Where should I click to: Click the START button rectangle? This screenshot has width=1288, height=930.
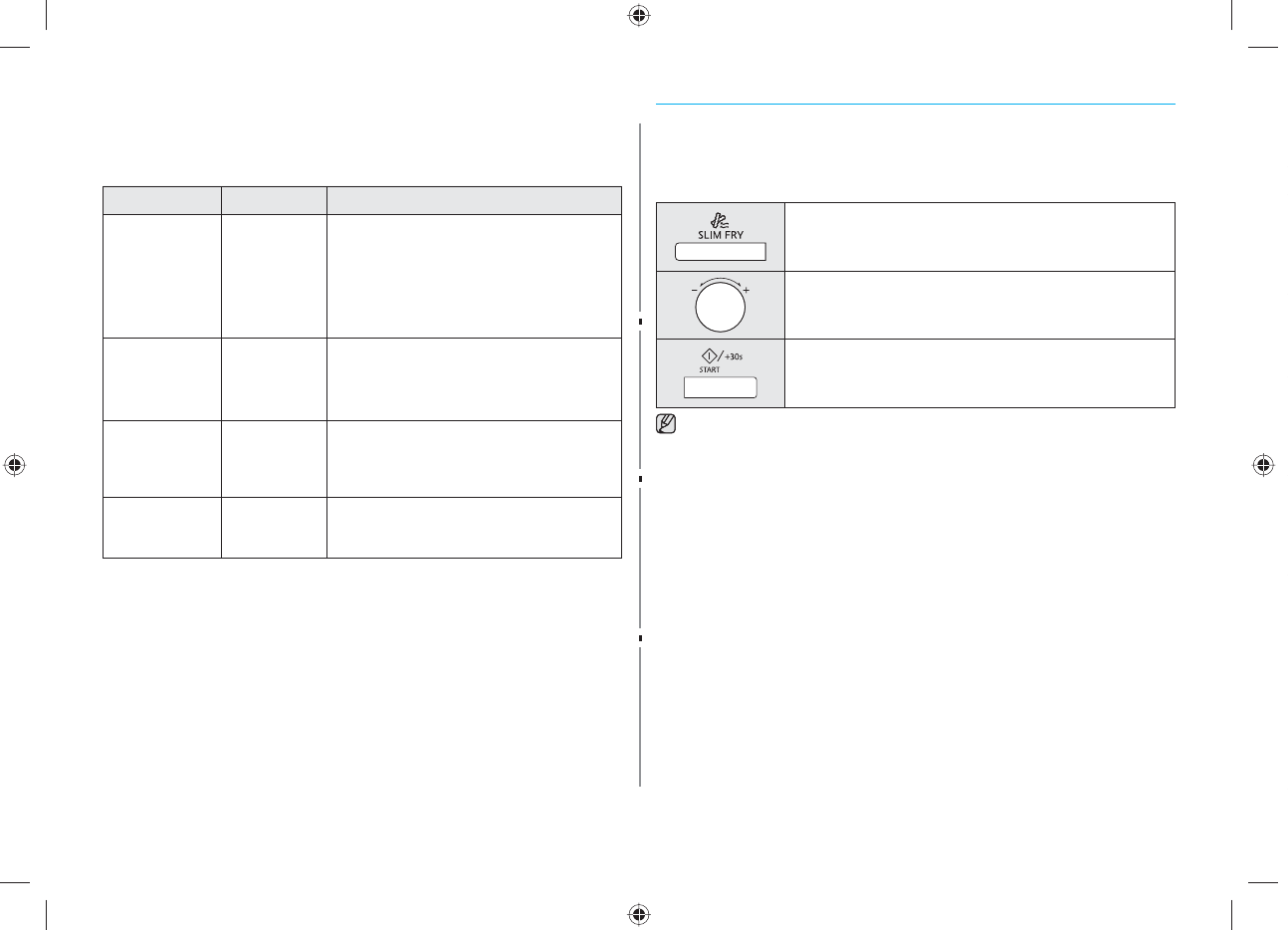pos(721,387)
